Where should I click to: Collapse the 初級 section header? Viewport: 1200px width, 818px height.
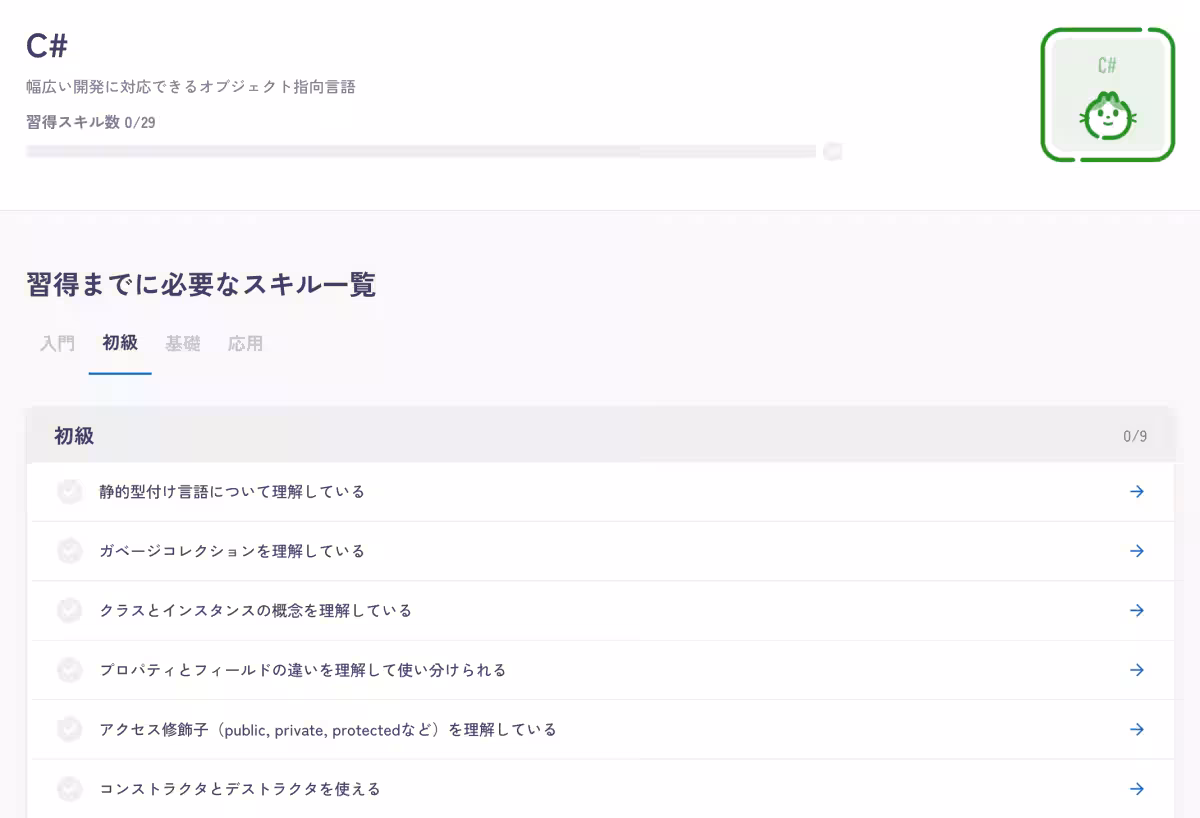coord(600,436)
